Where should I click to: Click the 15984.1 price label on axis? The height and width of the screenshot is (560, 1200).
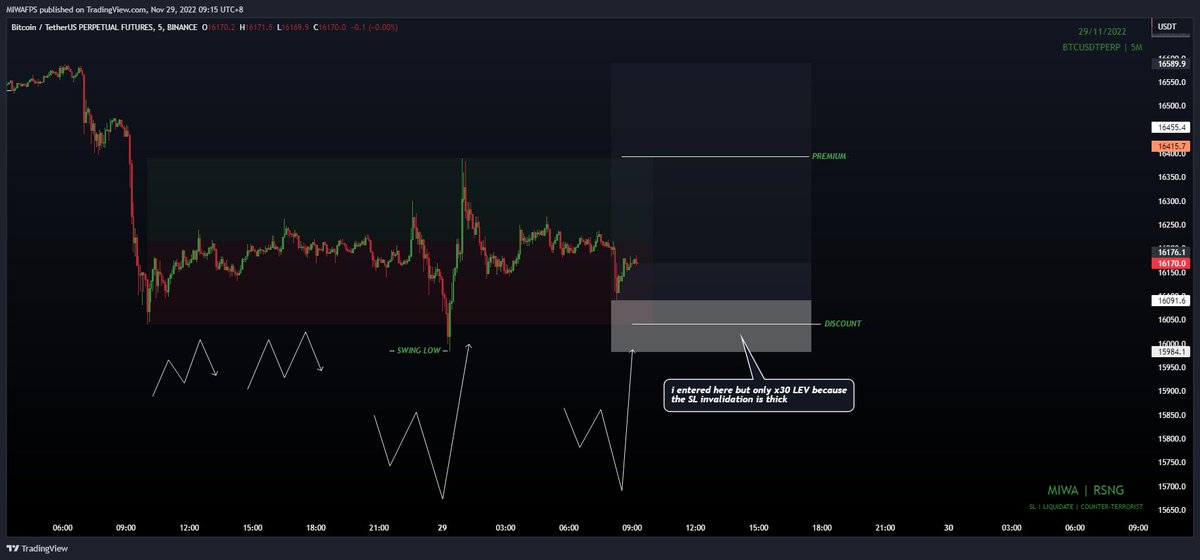coord(1169,351)
